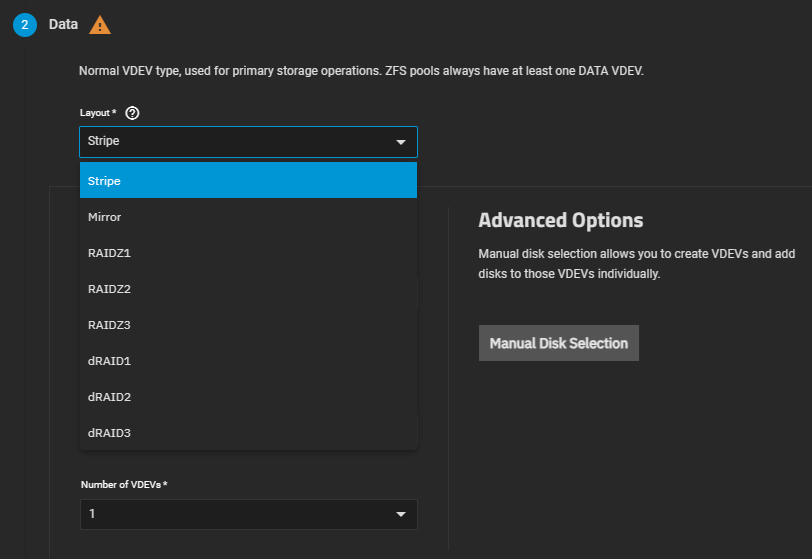Click the step 2 circle badge
This screenshot has width=812, height=559.
pyautogui.click(x=25, y=25)
